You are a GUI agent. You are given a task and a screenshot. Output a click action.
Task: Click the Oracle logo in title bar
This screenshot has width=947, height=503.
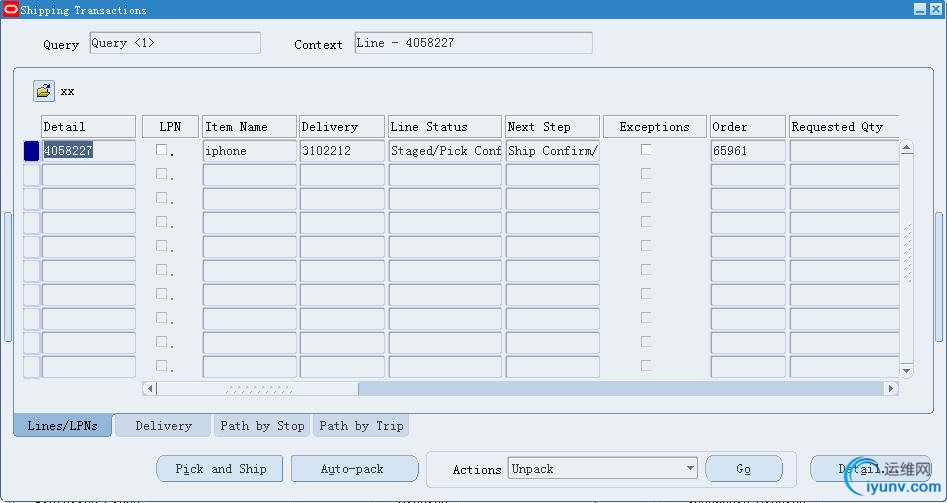(10, 10)
